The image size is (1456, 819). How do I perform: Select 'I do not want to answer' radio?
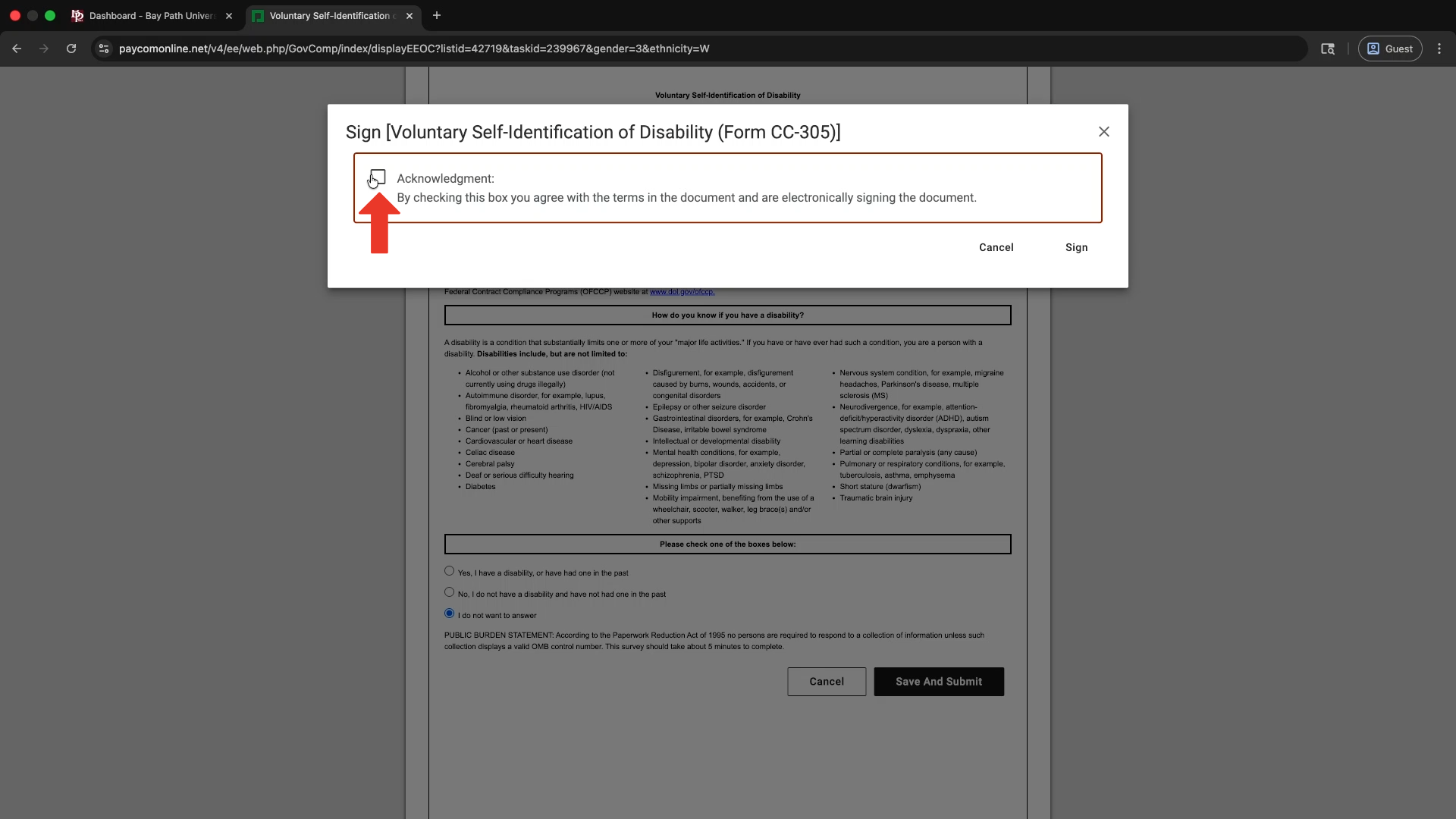(x=450, y=613)
